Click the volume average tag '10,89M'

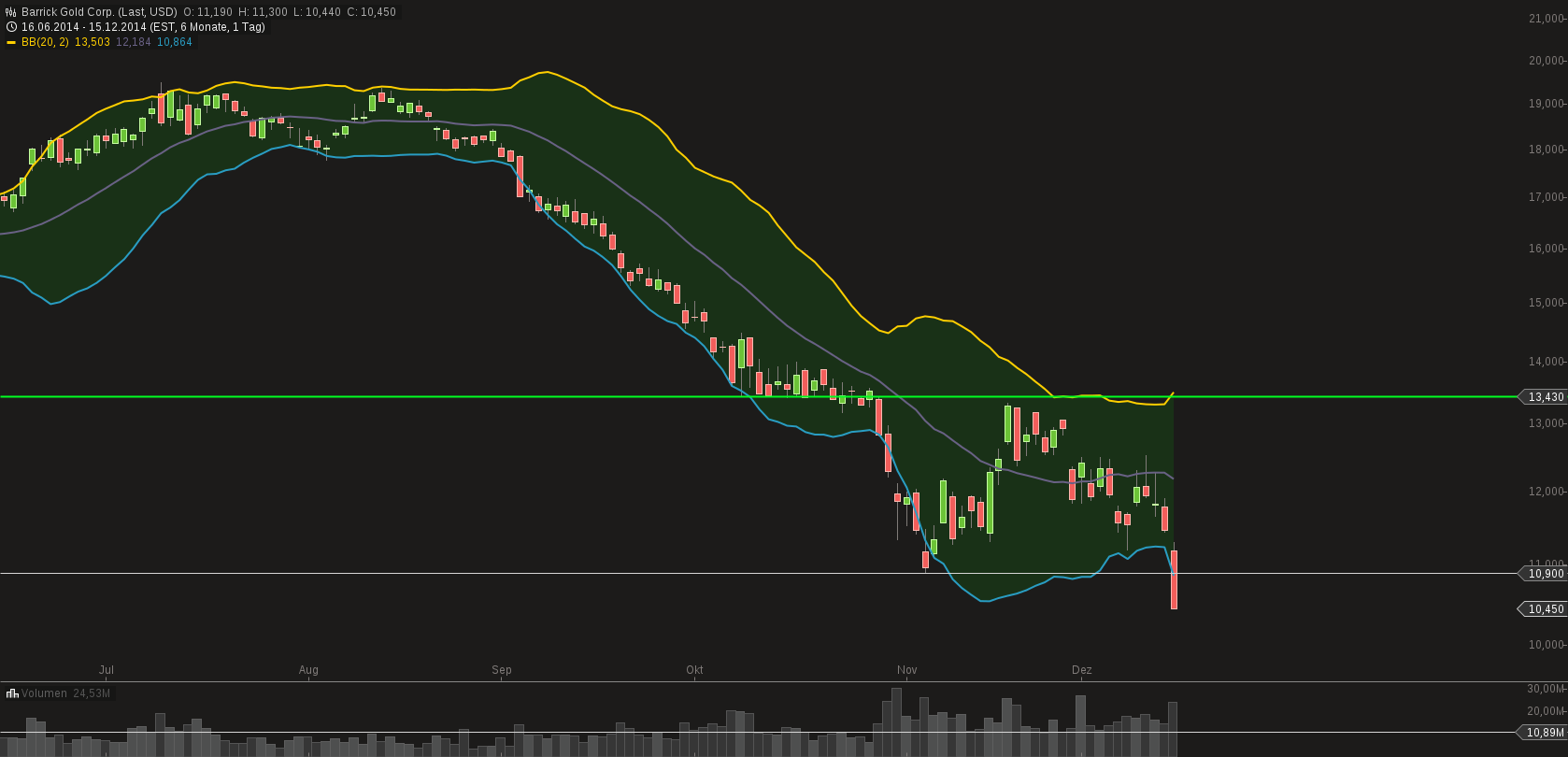1543,733
